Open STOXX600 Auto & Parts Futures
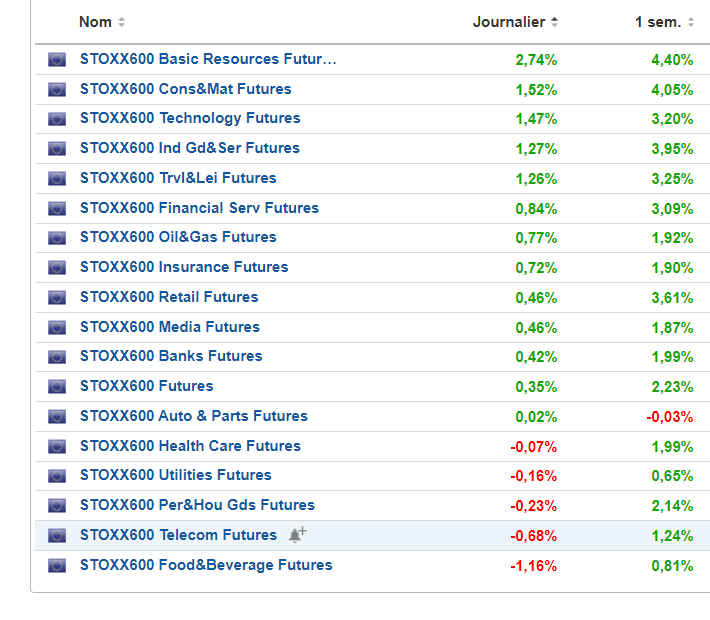The image size is (710, 620). tap(193, 416)
